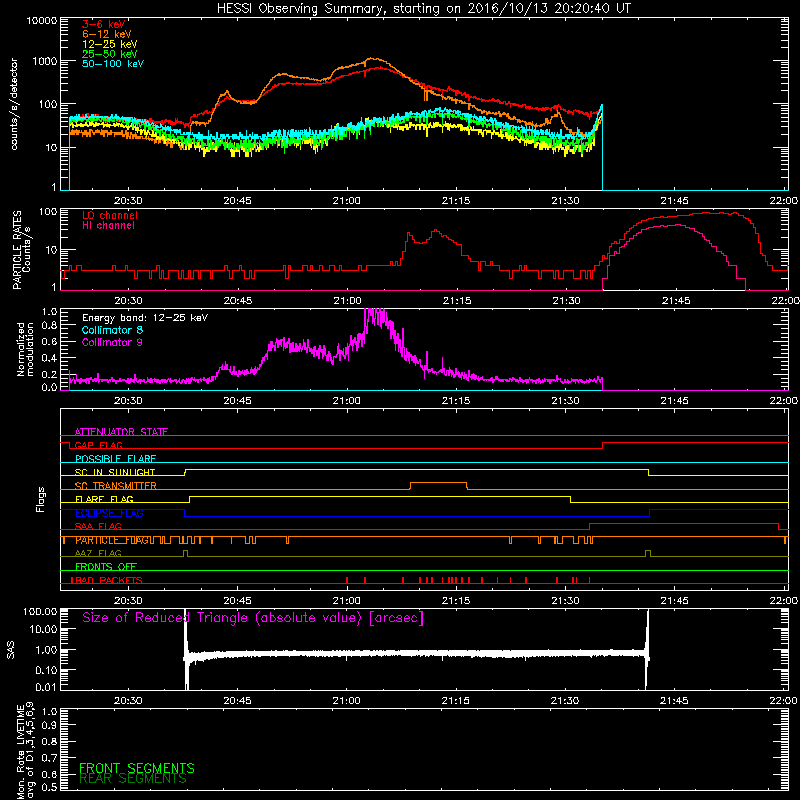800x800 pixels.
Task: Select the Collimator 9 legend label
Action: click(112, 342)
